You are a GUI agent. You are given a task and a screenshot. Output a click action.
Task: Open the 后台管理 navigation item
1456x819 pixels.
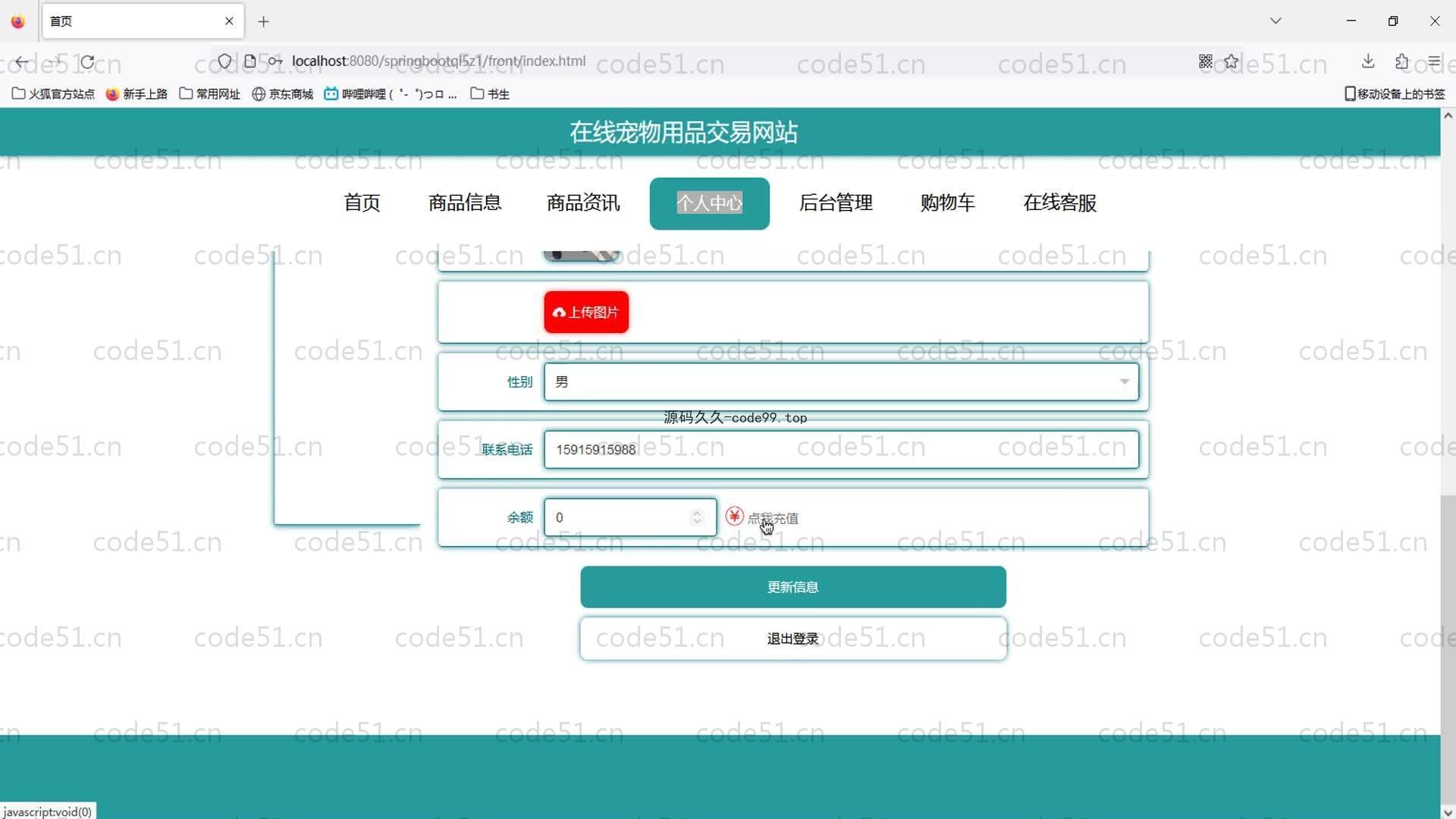[836, 203]
